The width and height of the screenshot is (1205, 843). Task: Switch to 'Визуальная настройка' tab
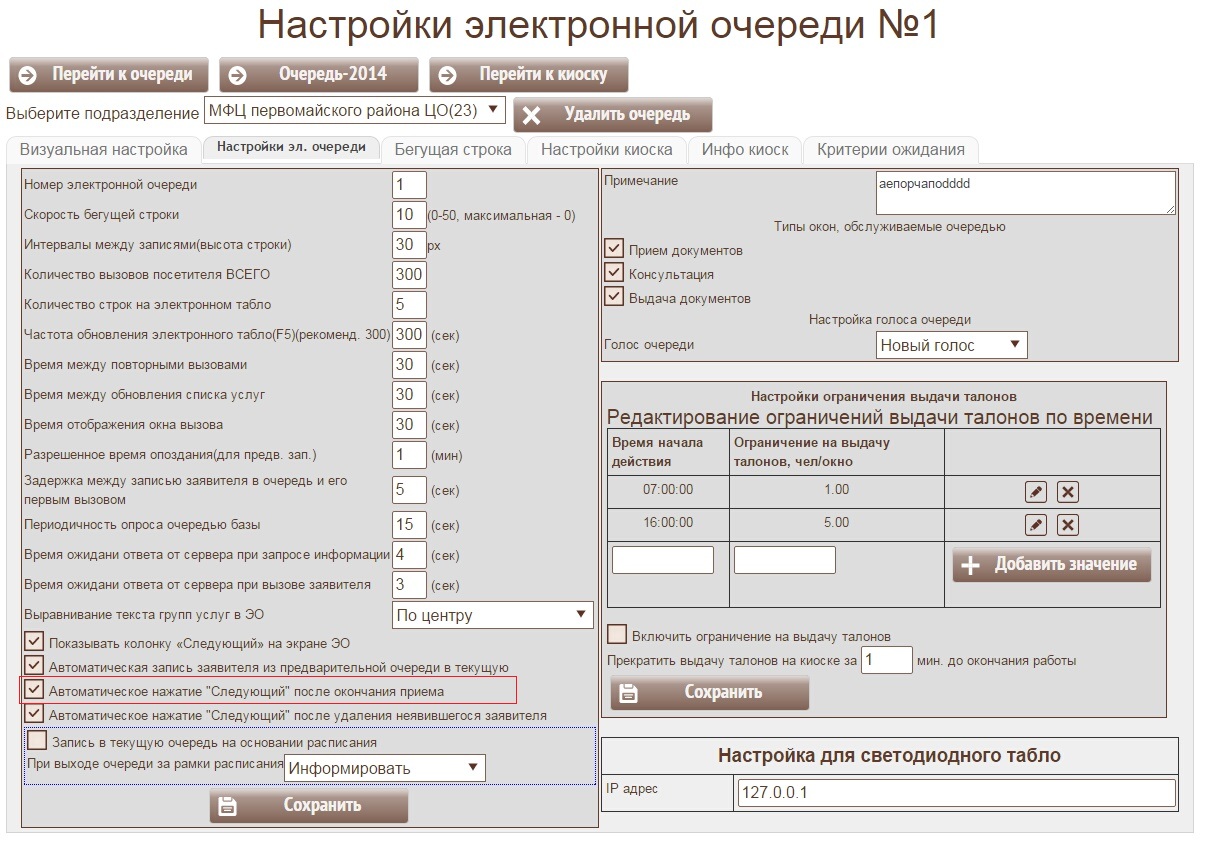[104, 150]
